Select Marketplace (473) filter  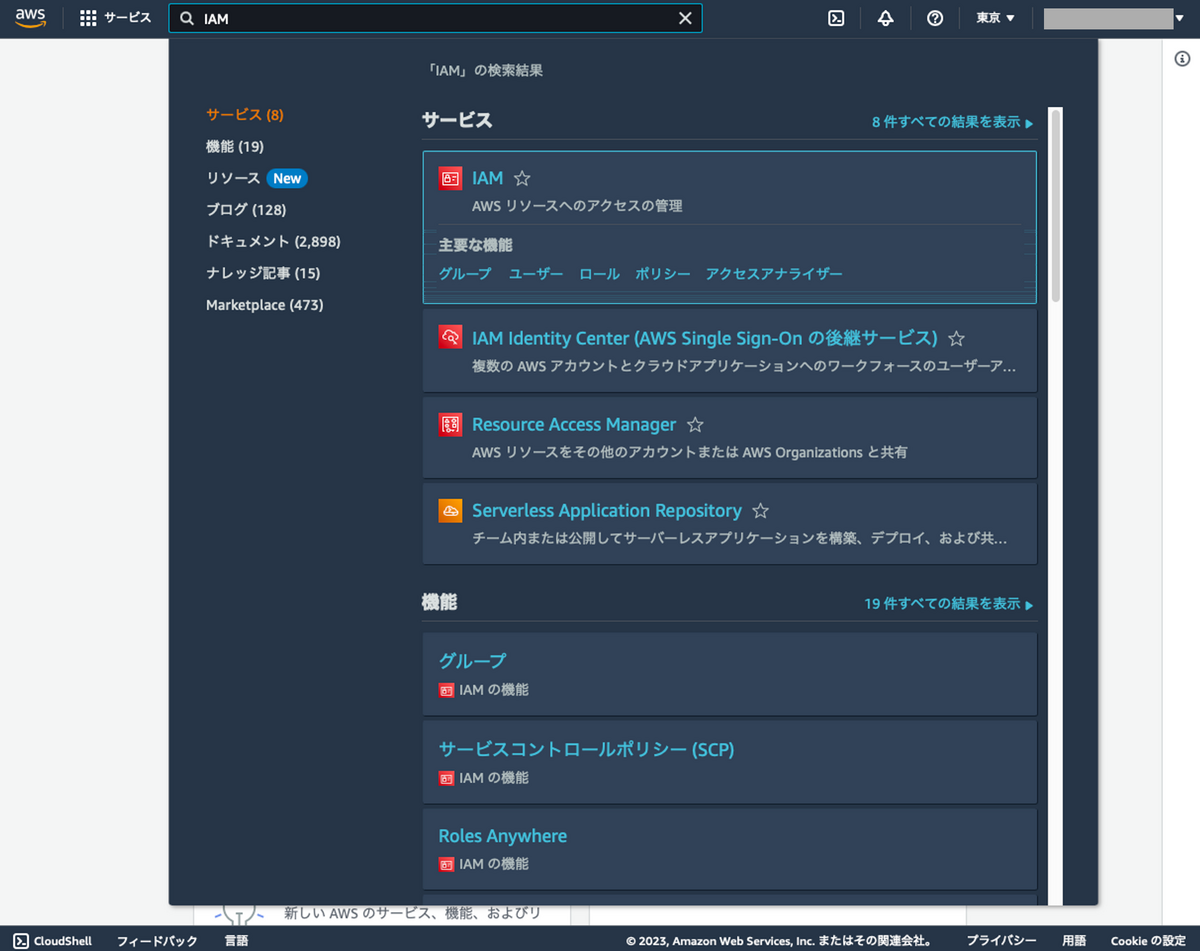265,305
